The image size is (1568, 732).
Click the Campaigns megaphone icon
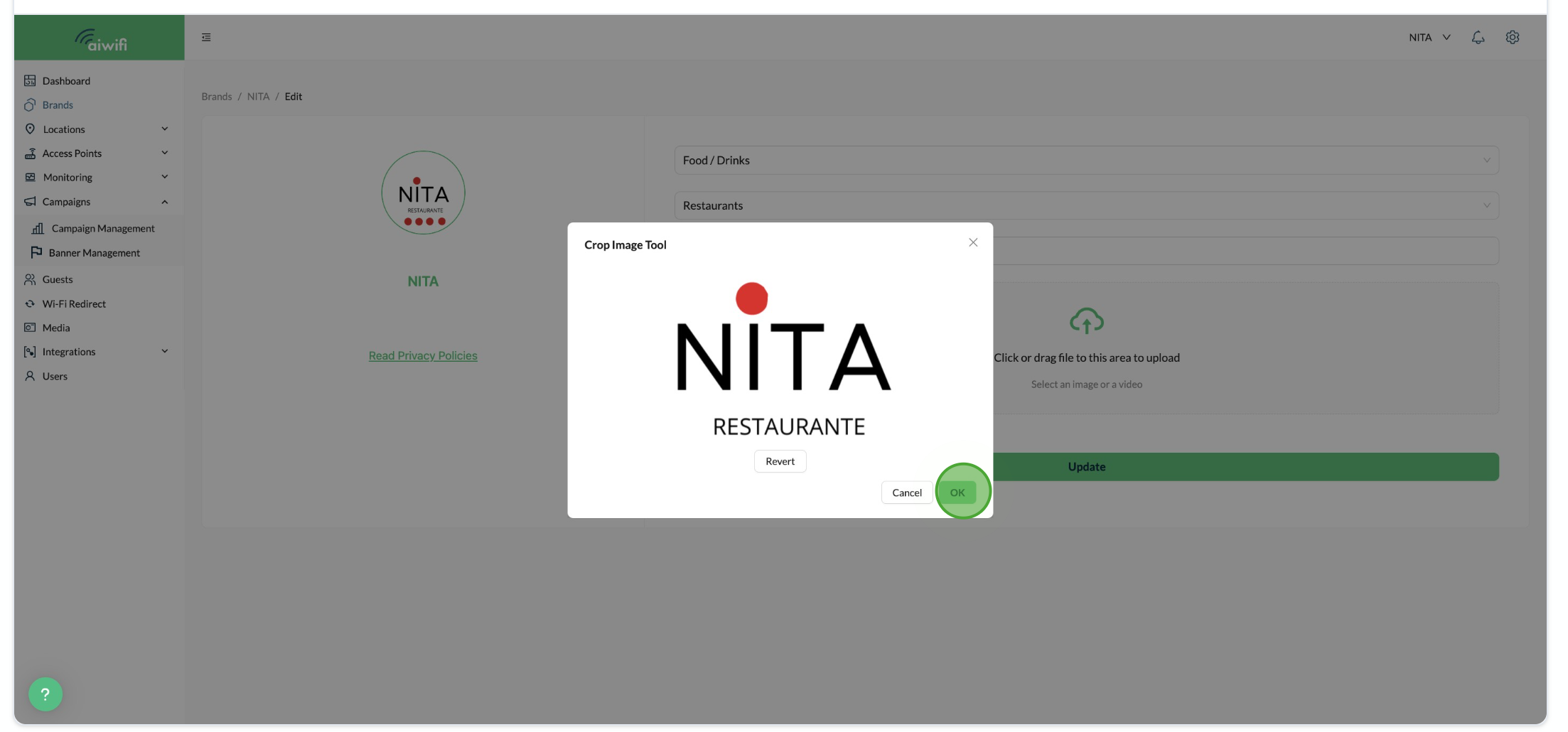click(x=30, y=202)
